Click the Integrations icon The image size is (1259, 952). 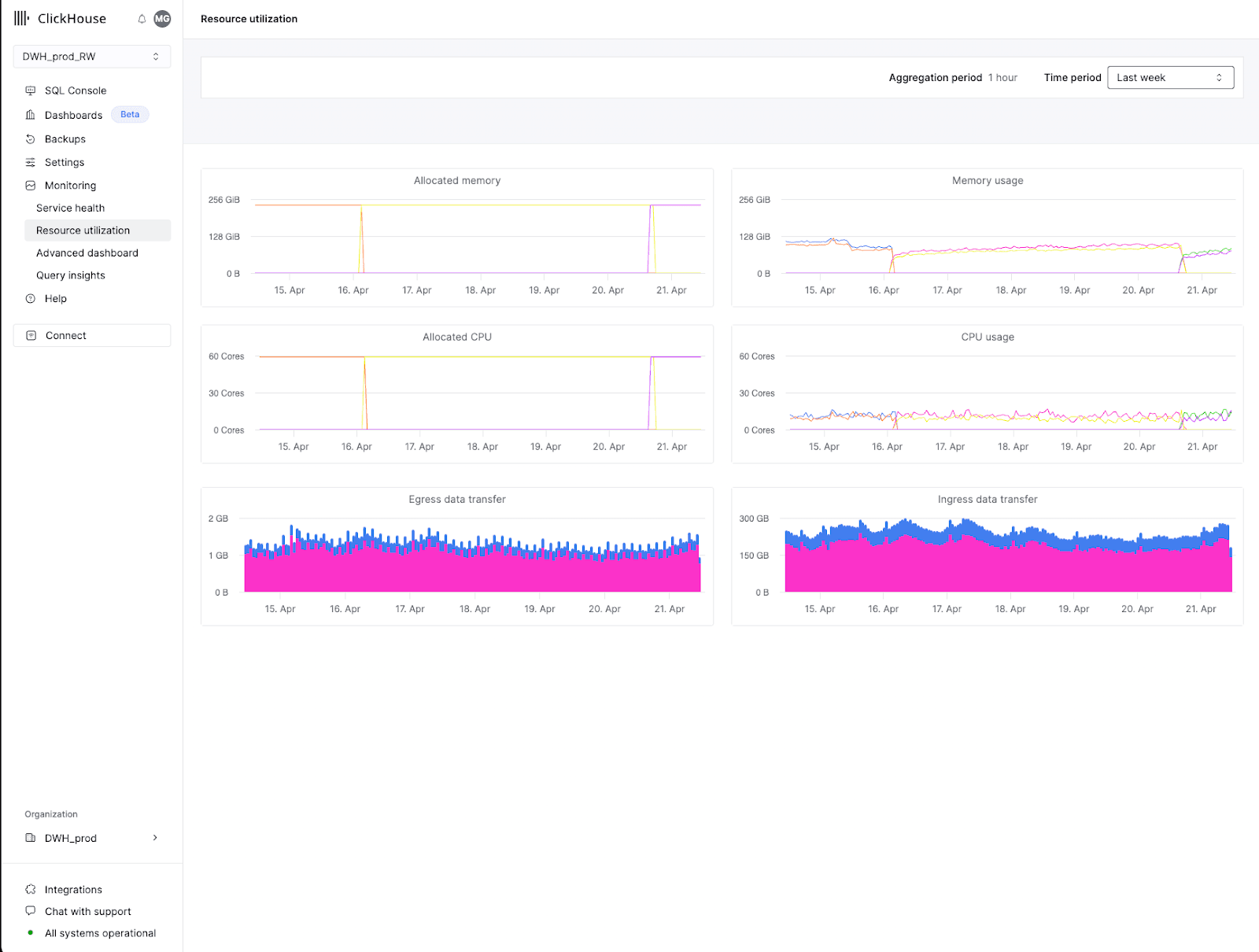point(31,890)
